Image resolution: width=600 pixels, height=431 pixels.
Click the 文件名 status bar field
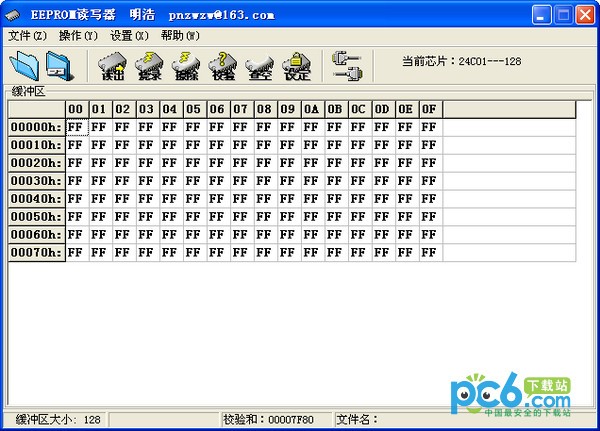pyautogui.click(x=465, y=420)
